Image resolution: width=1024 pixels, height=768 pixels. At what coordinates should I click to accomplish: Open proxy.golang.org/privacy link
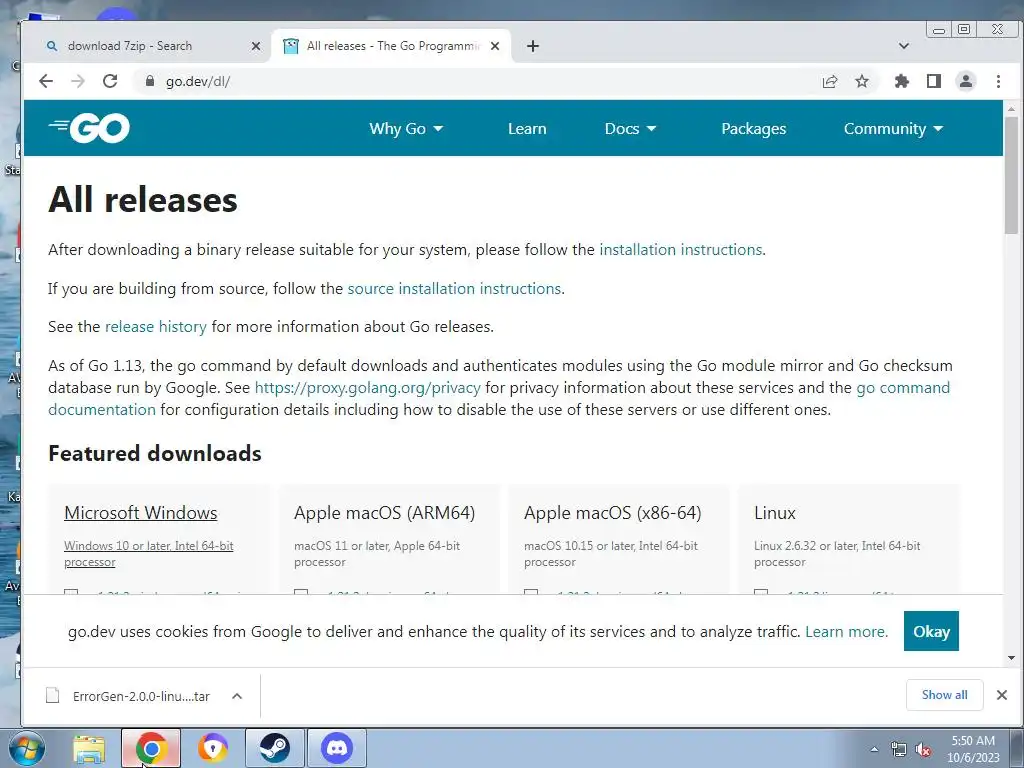point(367,388)
